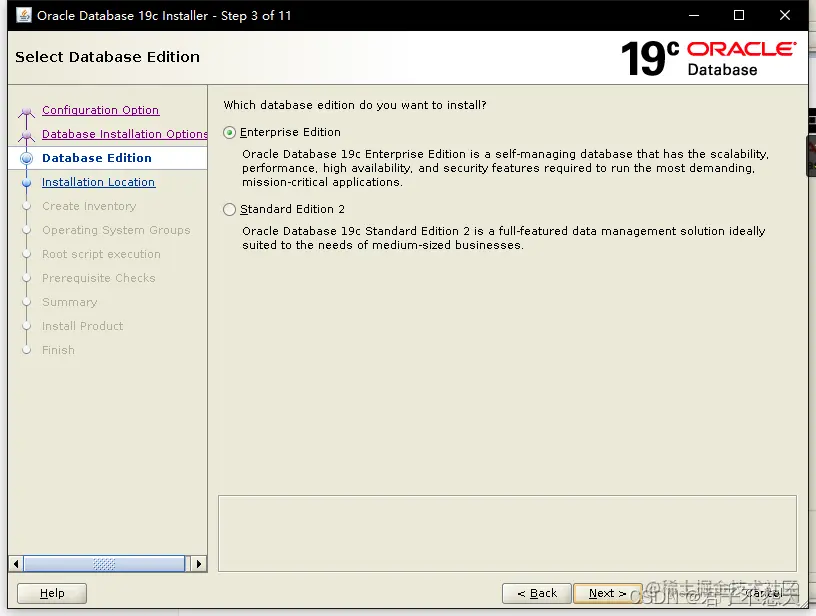Screen dimensions: 816x616
Task: Go to the Installation Location step
Action: coord(98,182)
